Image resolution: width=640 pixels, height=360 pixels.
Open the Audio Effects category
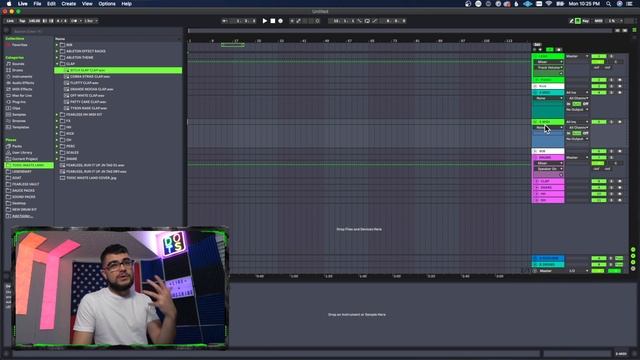tap(23, 83)
